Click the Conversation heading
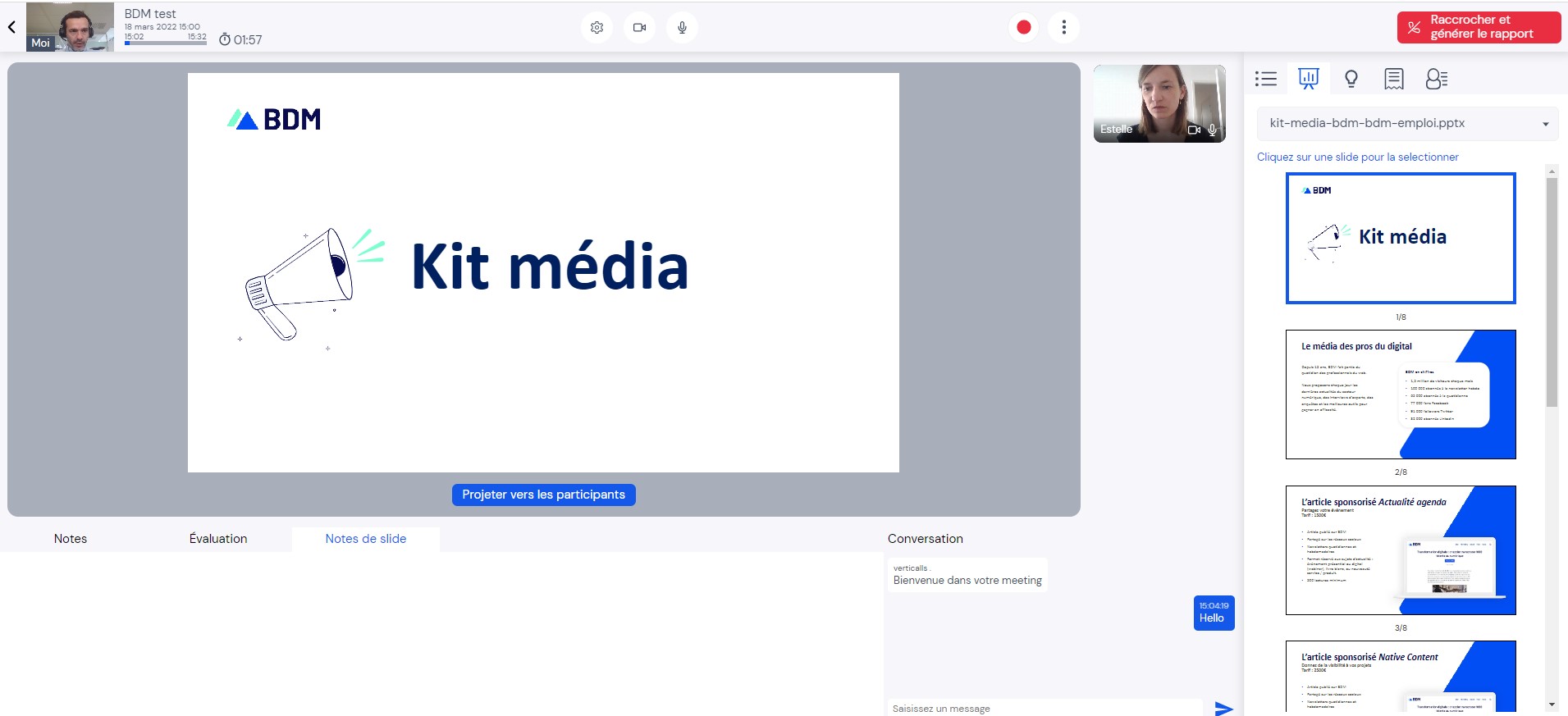This screenshot has height=716, width=1568. 926,539
